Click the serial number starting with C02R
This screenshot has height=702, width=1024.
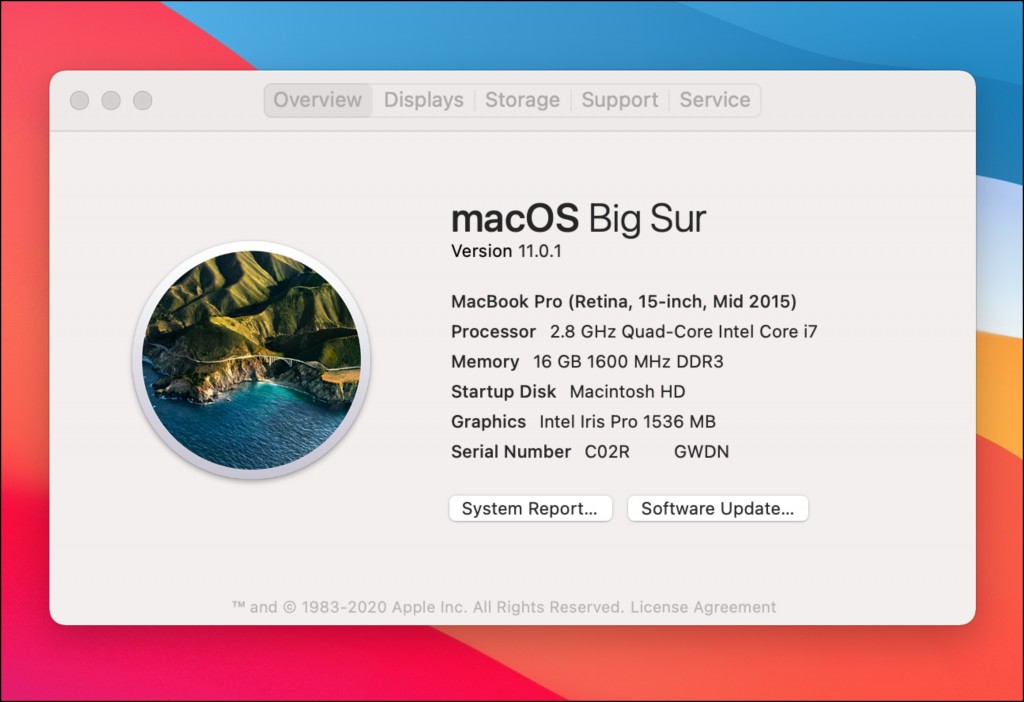click(x=657, y=452)
